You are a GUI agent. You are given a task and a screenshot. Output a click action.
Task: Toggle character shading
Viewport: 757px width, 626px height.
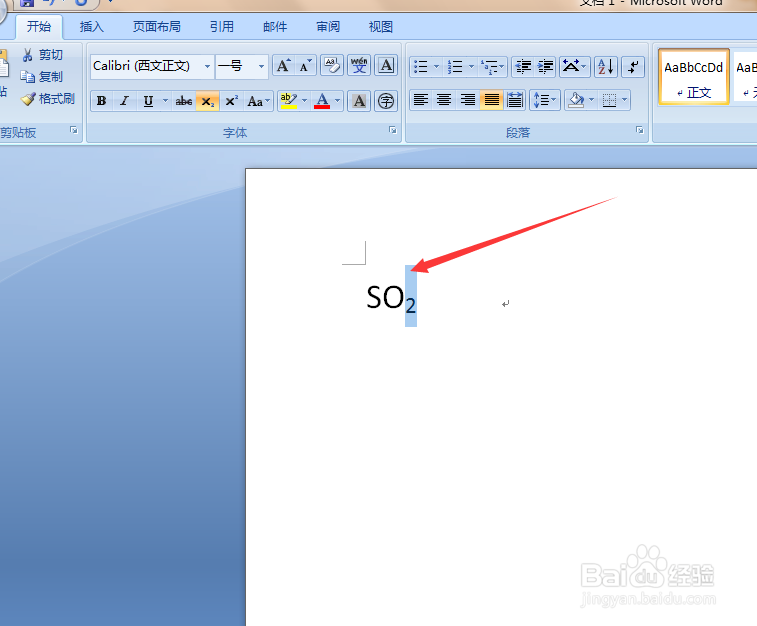359,101
